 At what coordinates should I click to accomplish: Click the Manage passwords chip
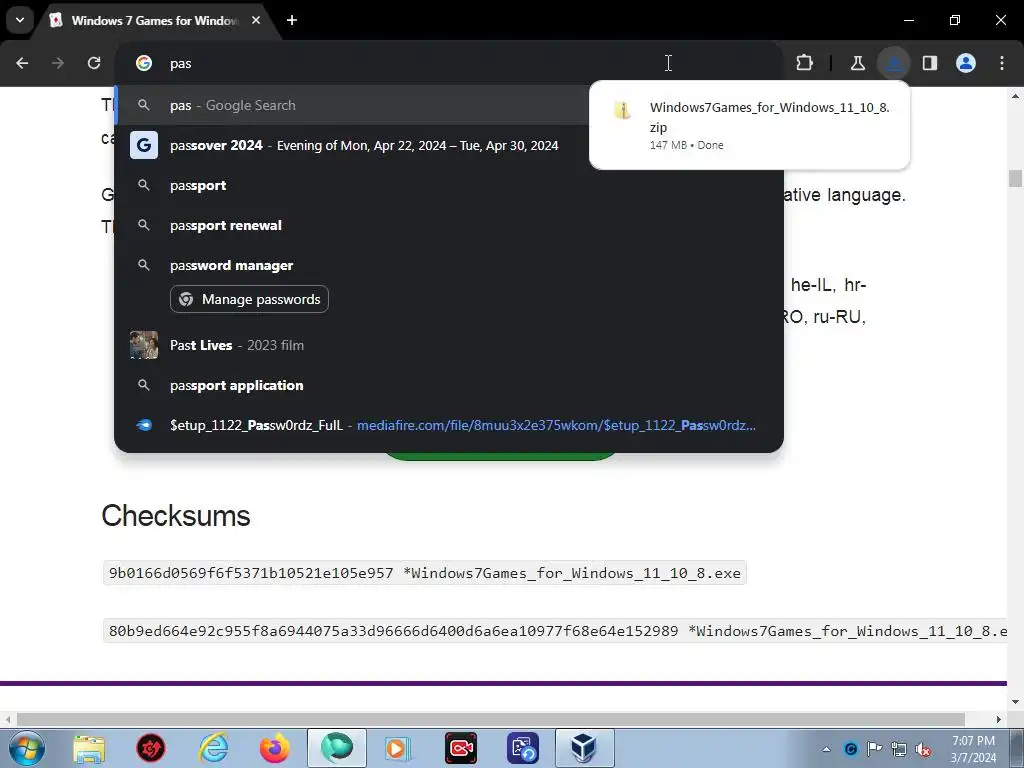click(x=249, y=299)
